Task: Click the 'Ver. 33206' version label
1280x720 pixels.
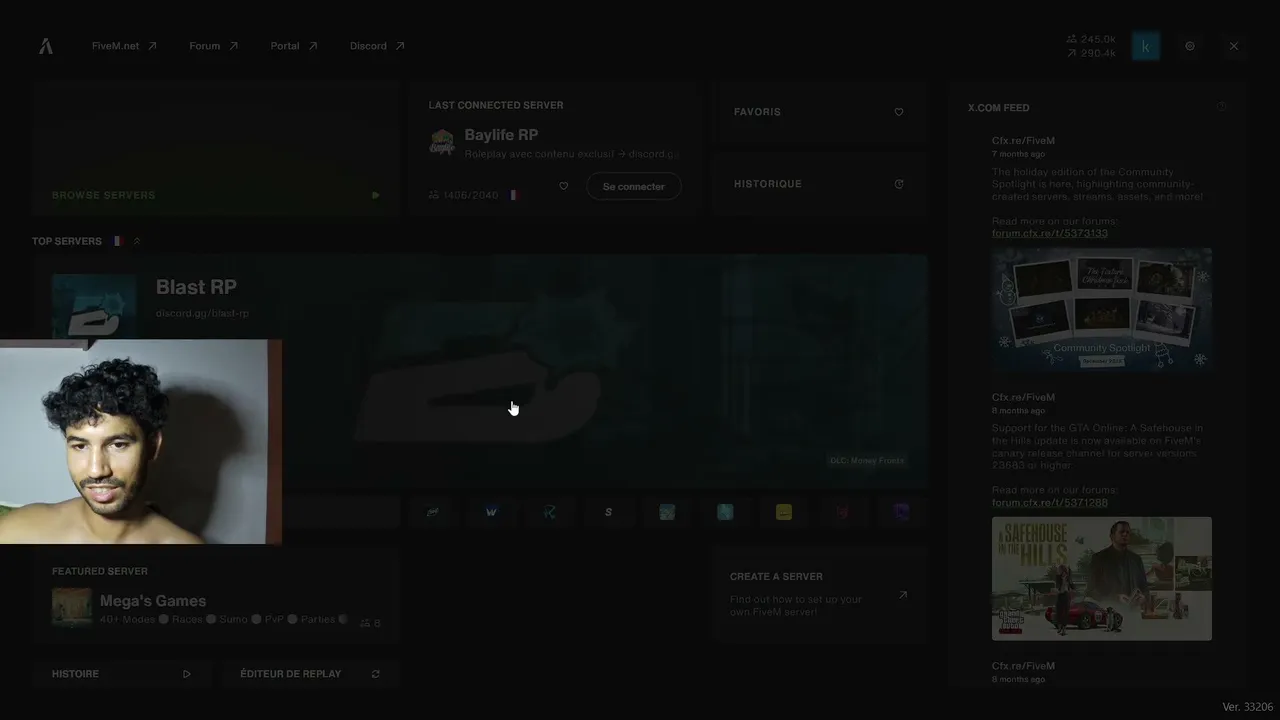Action: [1248, 707]
